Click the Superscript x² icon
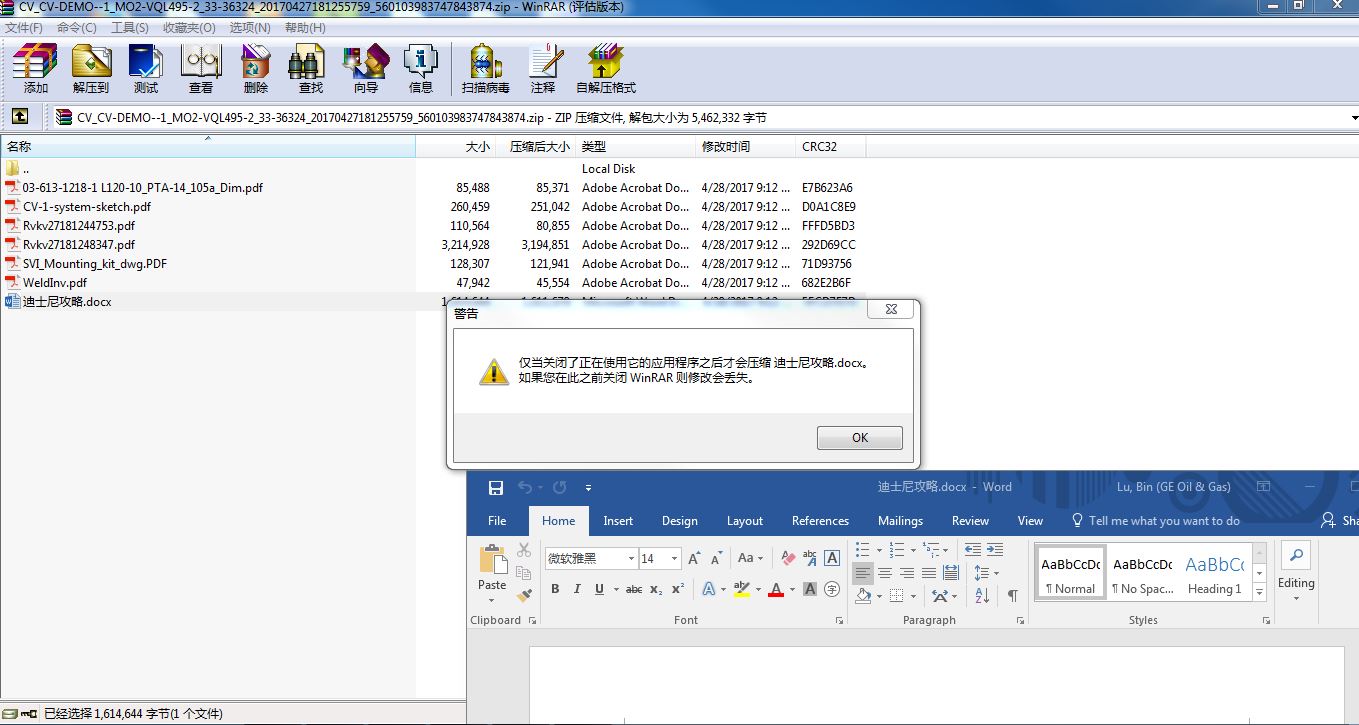Viewport: 1359px width, 725px height. (678, 589)
